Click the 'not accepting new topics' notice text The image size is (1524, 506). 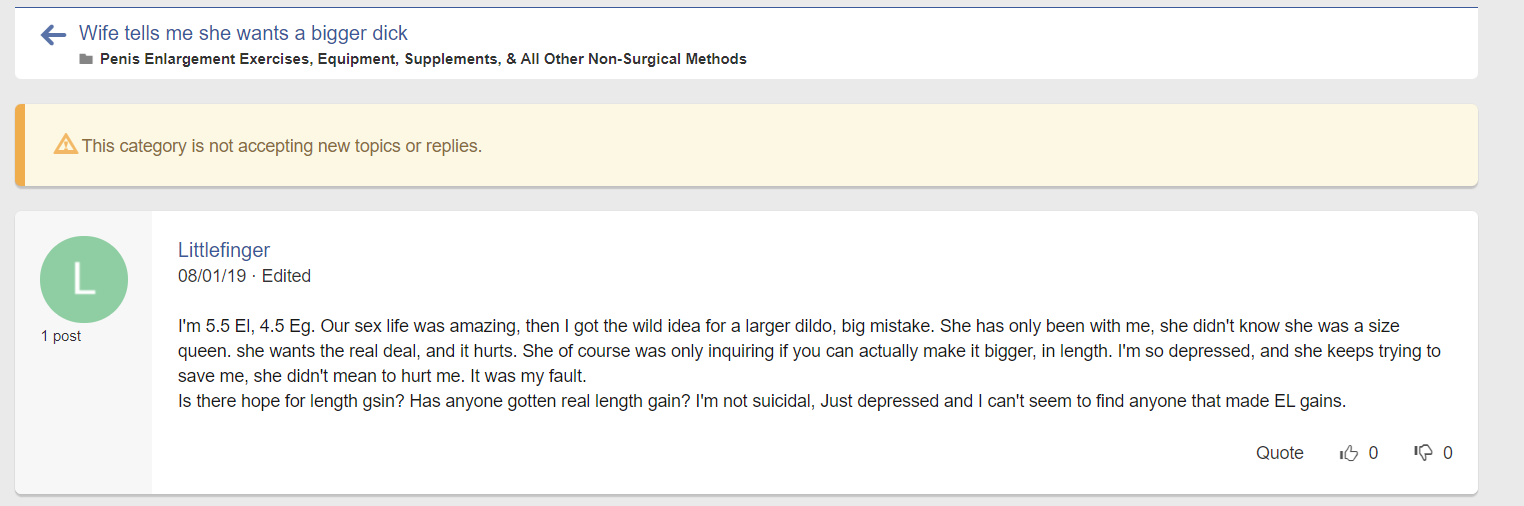point(282,146)
